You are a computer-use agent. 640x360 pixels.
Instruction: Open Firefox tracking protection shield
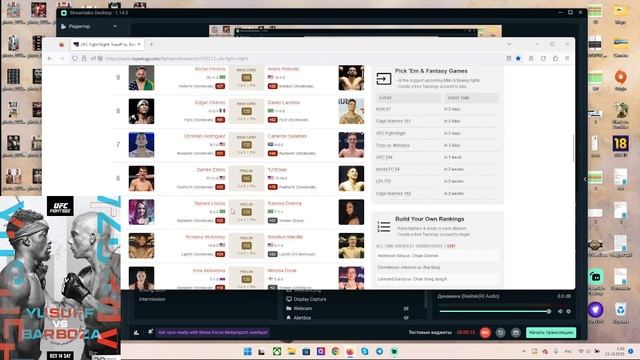pos(75,58)
